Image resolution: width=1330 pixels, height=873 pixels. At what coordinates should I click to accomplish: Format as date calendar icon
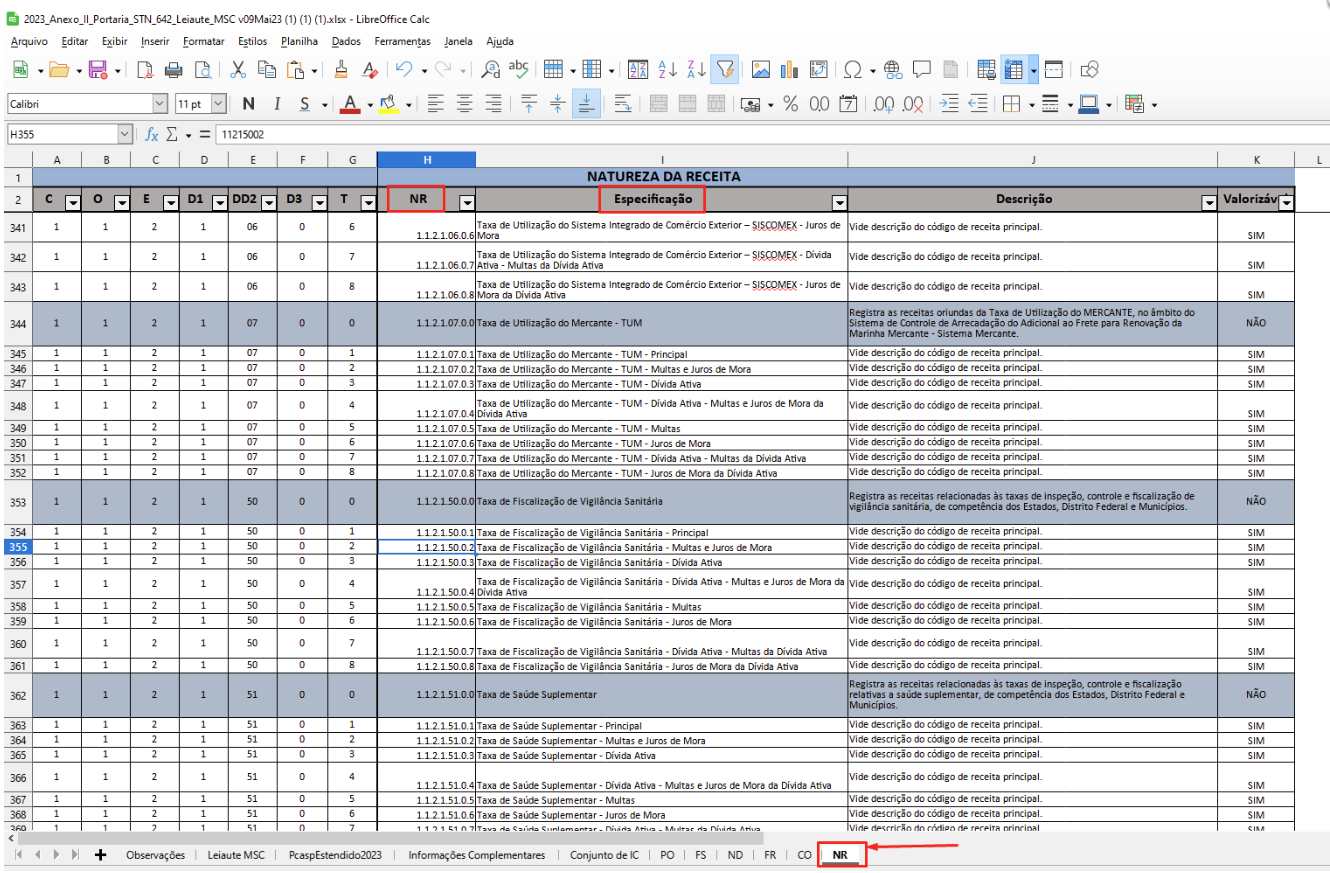click(848, 103)
